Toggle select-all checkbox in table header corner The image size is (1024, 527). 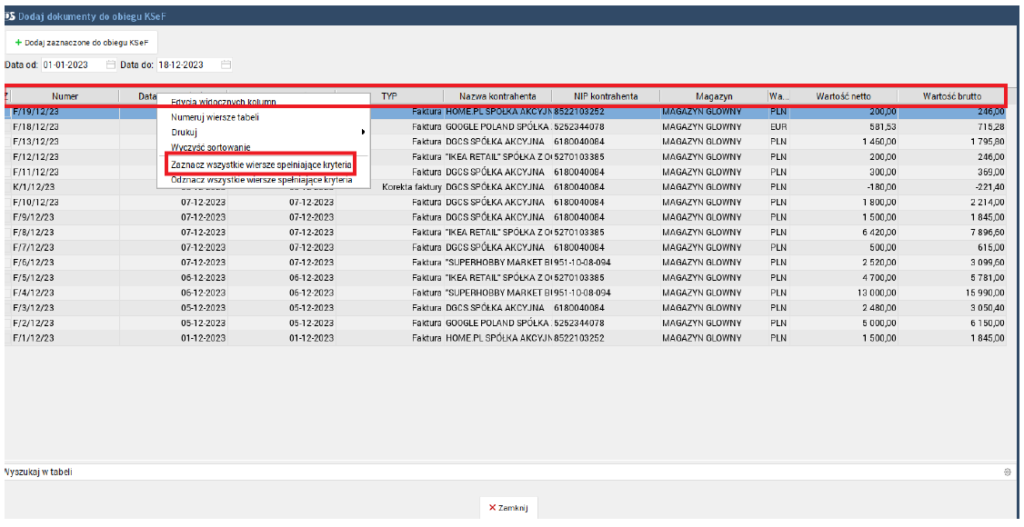click(x=7, y=97)
